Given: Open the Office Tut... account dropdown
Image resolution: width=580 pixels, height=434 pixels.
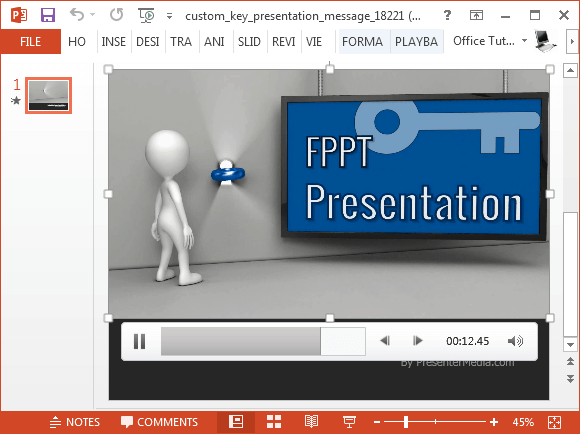Looking at the screenshot, I should tap(490, 41).
